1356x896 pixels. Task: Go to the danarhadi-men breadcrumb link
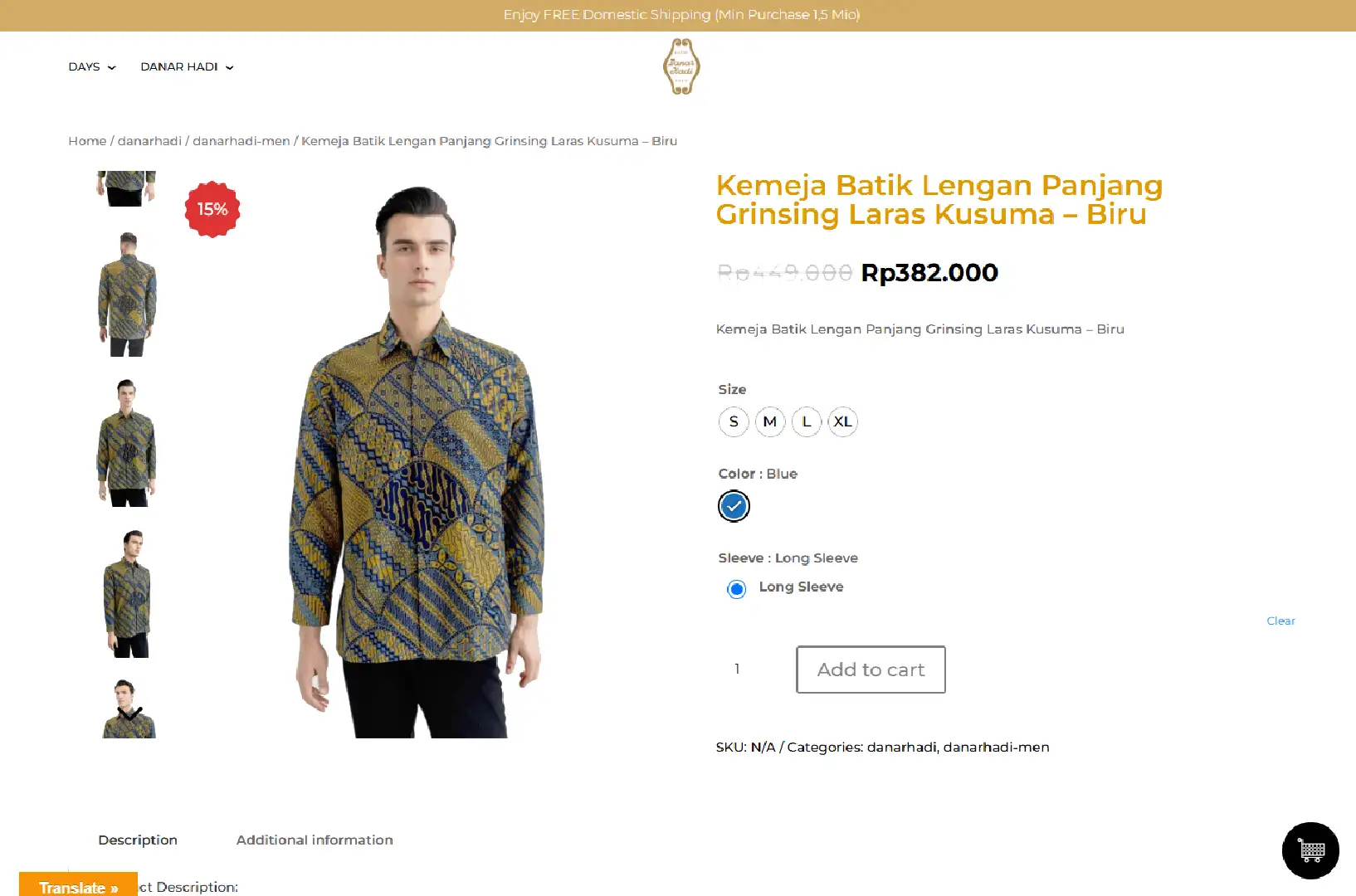[241, 141]
